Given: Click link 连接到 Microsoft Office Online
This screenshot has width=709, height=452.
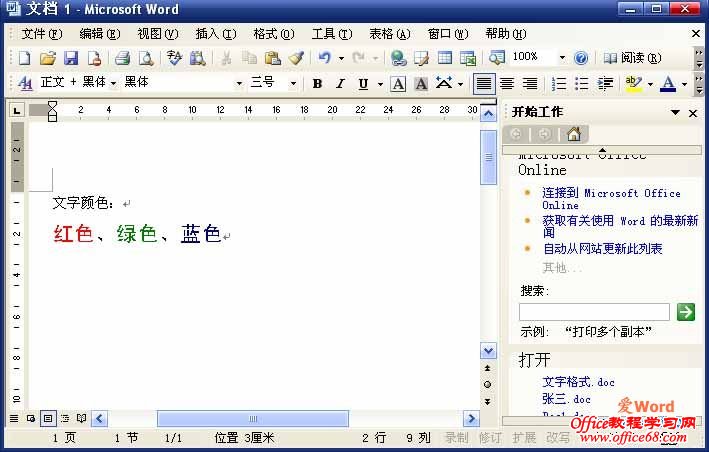Looking at the screenshot, I should tap(611, 199).
